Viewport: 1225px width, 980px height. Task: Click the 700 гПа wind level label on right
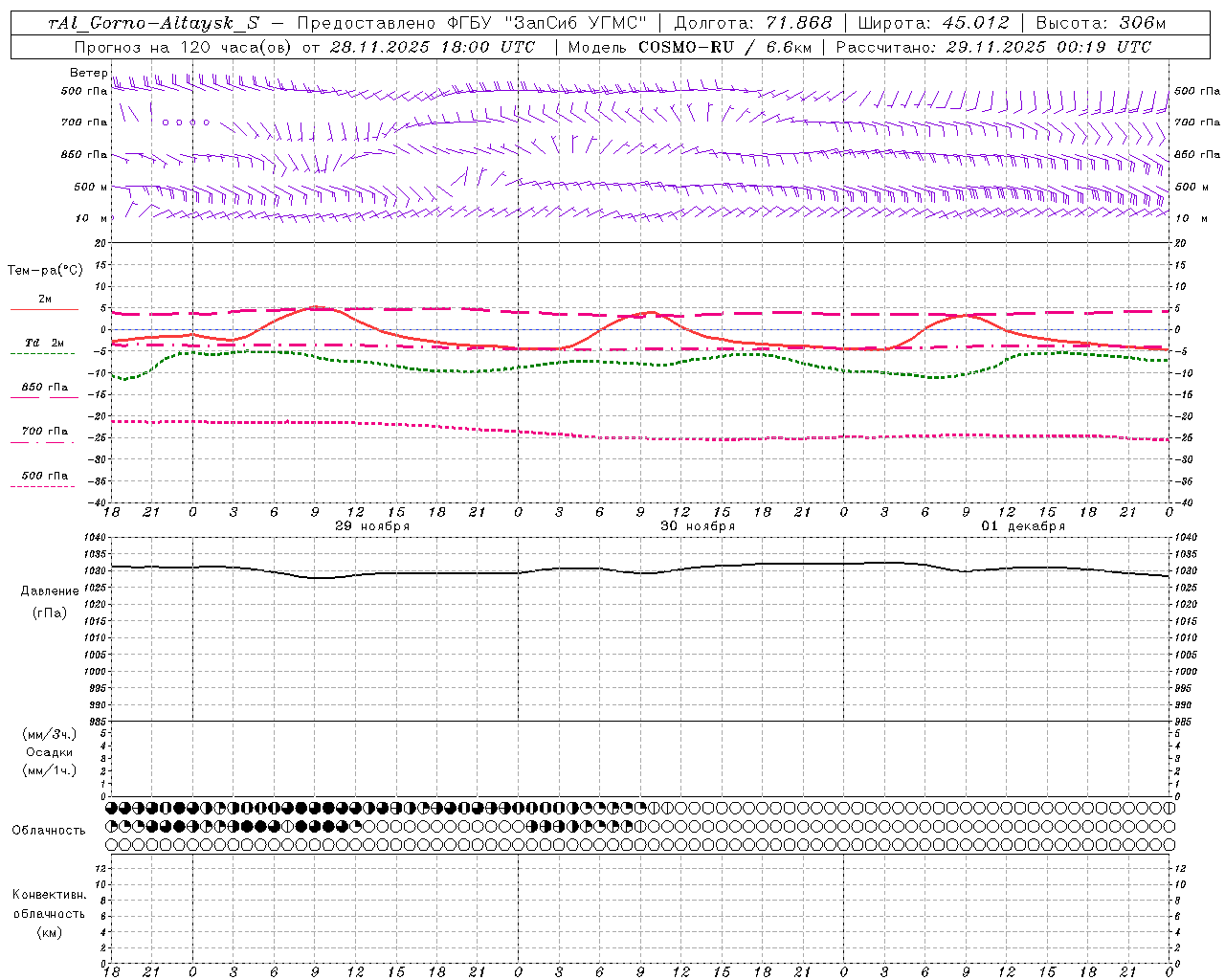click(x=1197, y=122)
